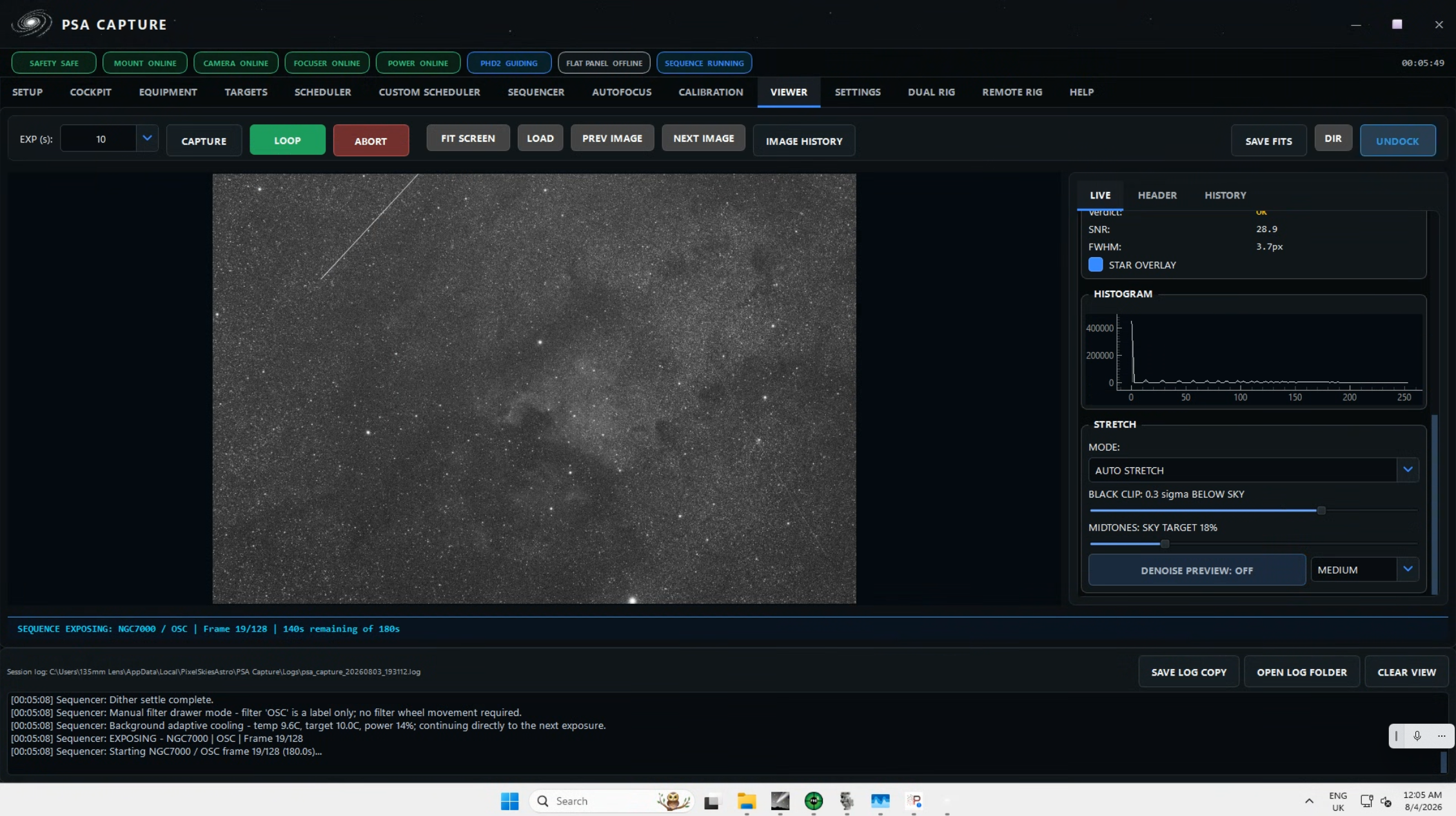Adjust the Black Clip slider handle
The height and width of the screenshot is (816, 1456).
(x=1321, y=510)
